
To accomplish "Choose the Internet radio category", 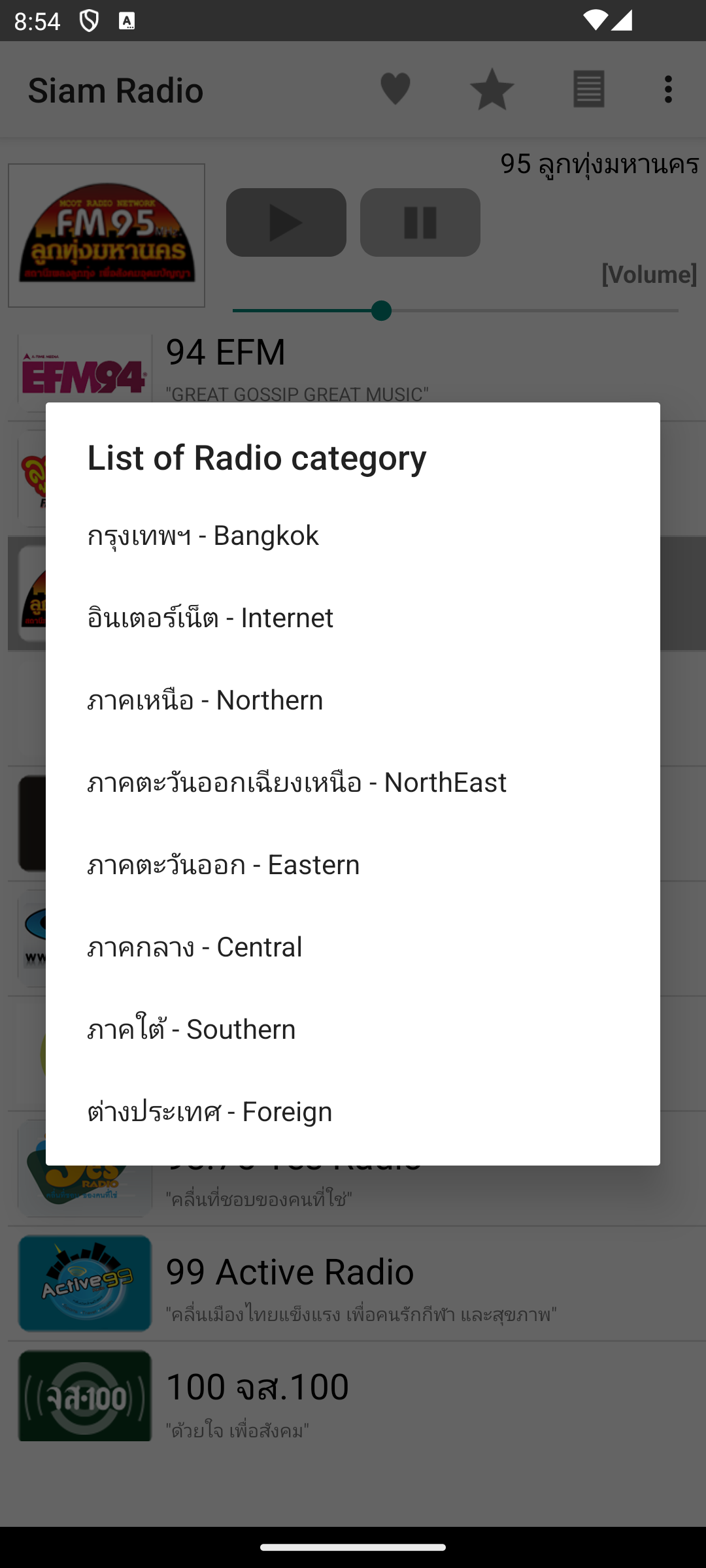I will [x=353, y=617].
